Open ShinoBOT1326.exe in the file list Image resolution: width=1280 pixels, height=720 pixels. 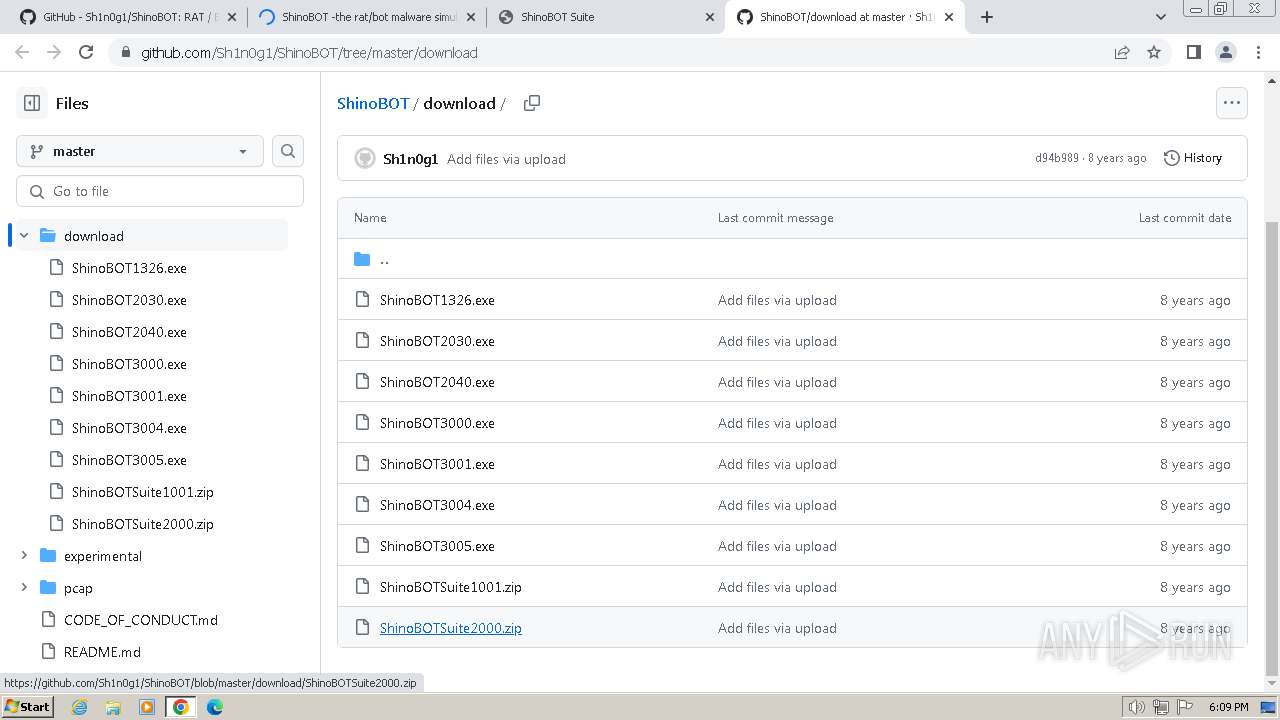[437, 300]
